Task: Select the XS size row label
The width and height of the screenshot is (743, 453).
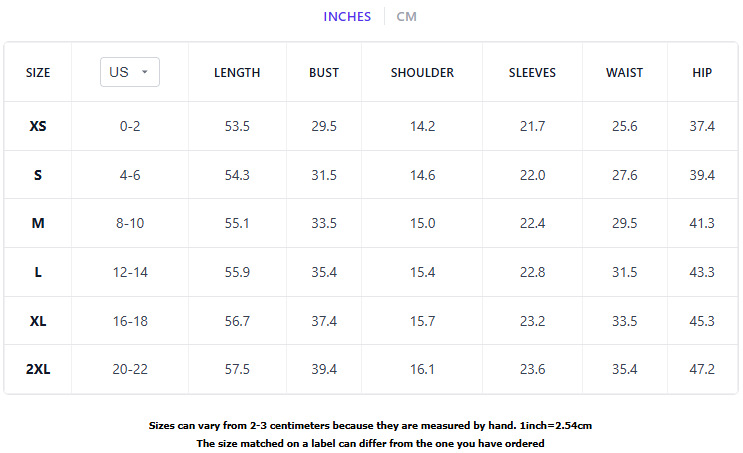Action: coord(38,126)
